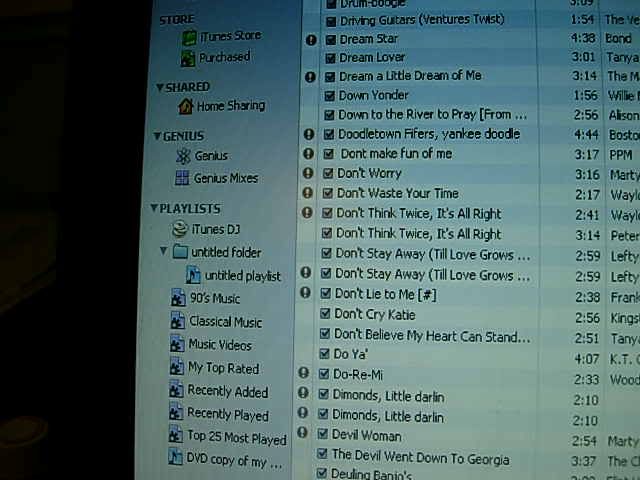
Task: Select the Top 25 Most Played label
Action: [x=237, y=438]
